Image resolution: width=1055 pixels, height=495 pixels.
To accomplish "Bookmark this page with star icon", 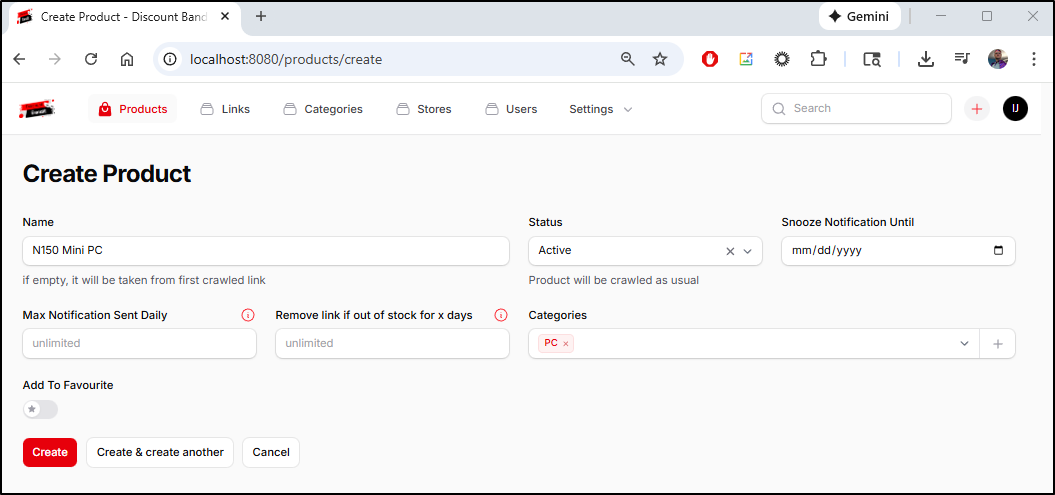I will pyautogui.click(x=660, y=59).
